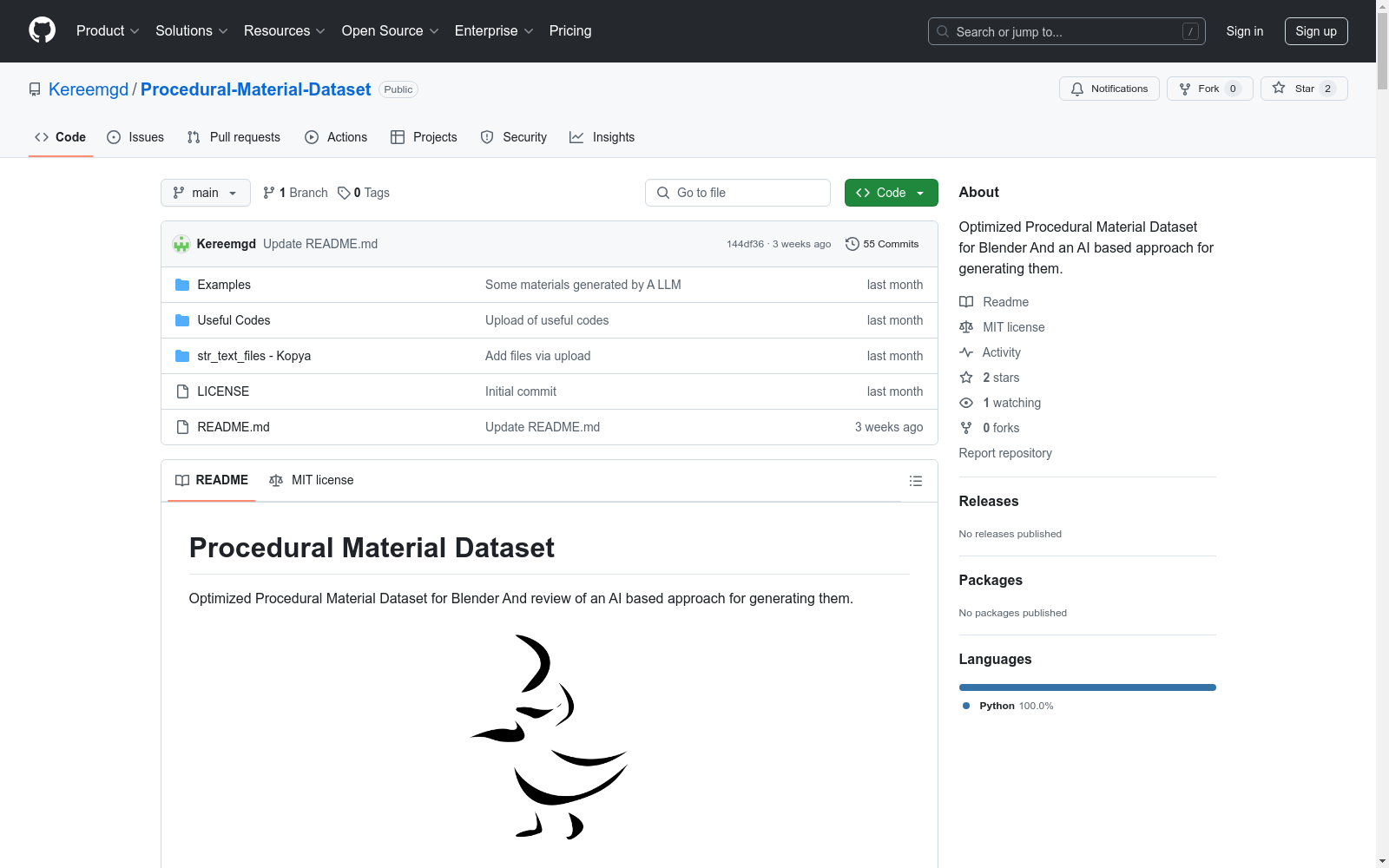
Task: Click the README.md file icon
Action: click(182, 427)
